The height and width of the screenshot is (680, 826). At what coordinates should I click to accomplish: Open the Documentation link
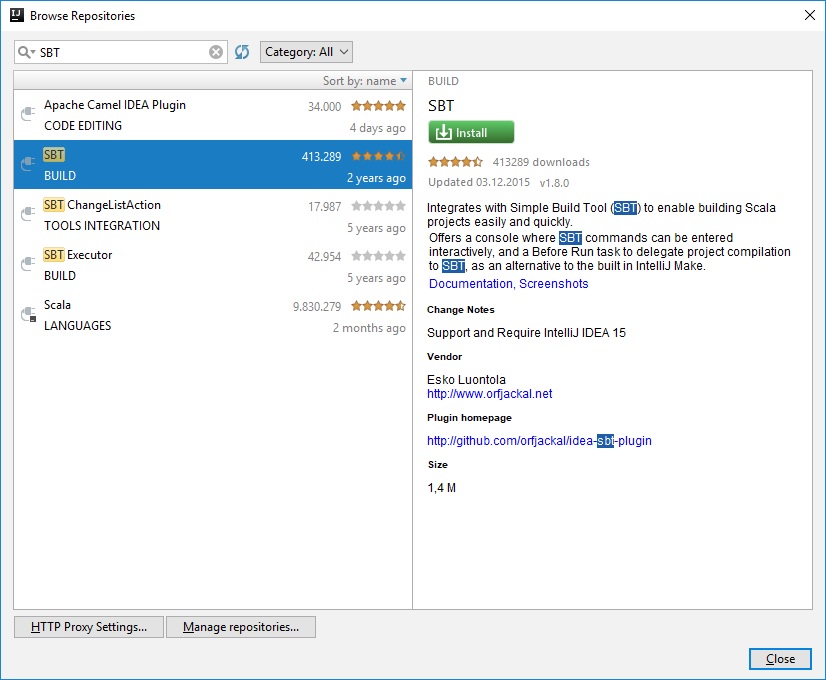[x=470, y=283]
